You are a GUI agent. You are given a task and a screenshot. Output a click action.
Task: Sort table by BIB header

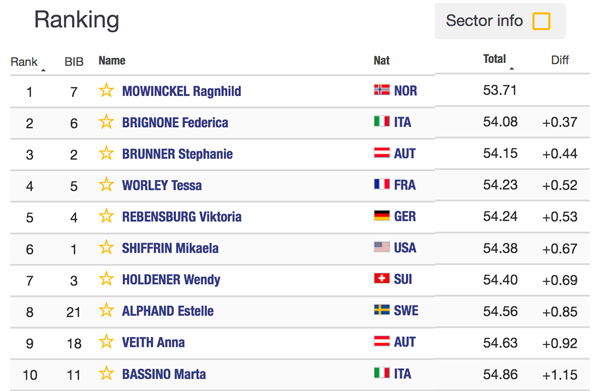click(x=74, y=62)
